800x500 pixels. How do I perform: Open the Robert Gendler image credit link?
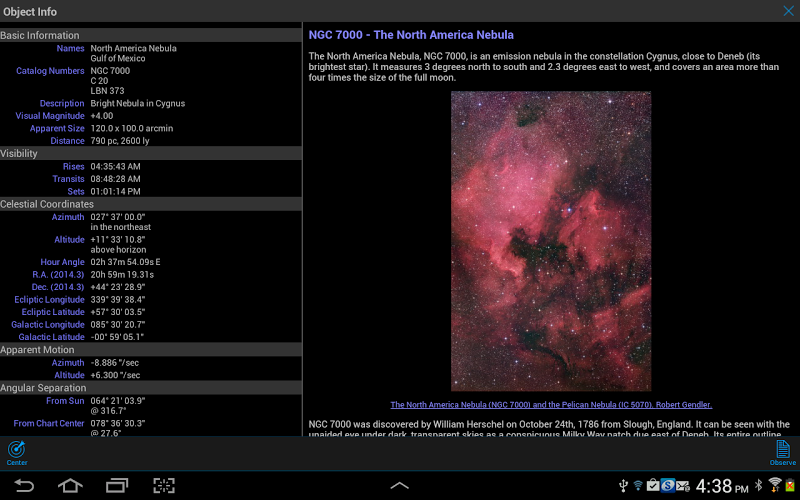click(551, 405)
